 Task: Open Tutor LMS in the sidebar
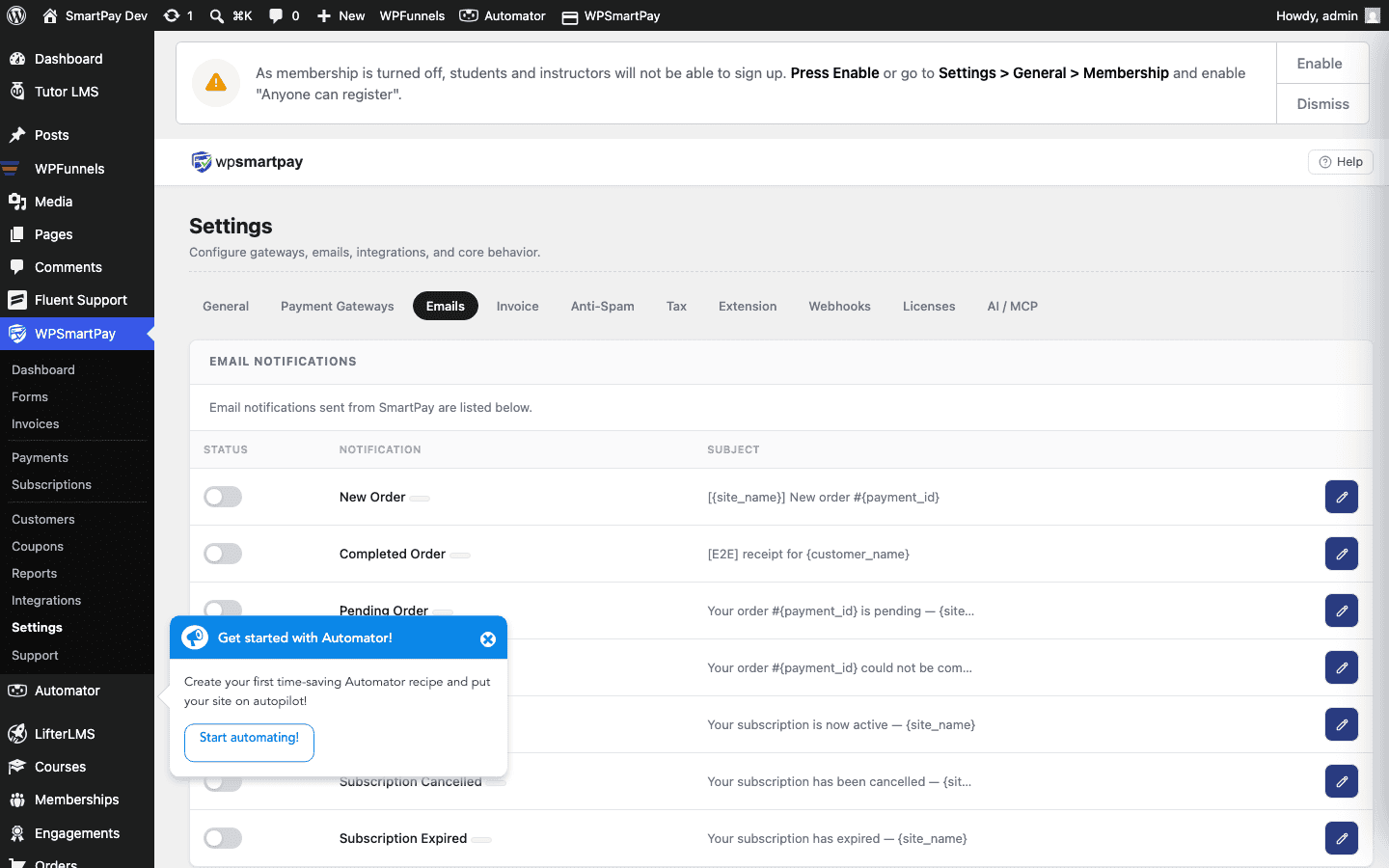77,92
